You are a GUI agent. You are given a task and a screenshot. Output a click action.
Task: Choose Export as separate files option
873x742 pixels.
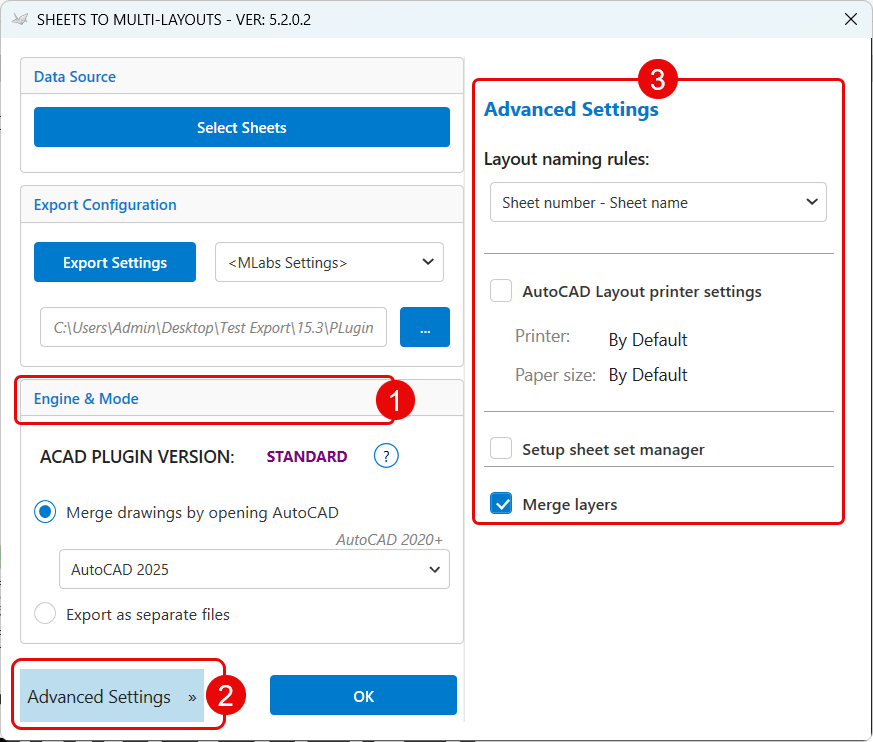tap(45, 614)
